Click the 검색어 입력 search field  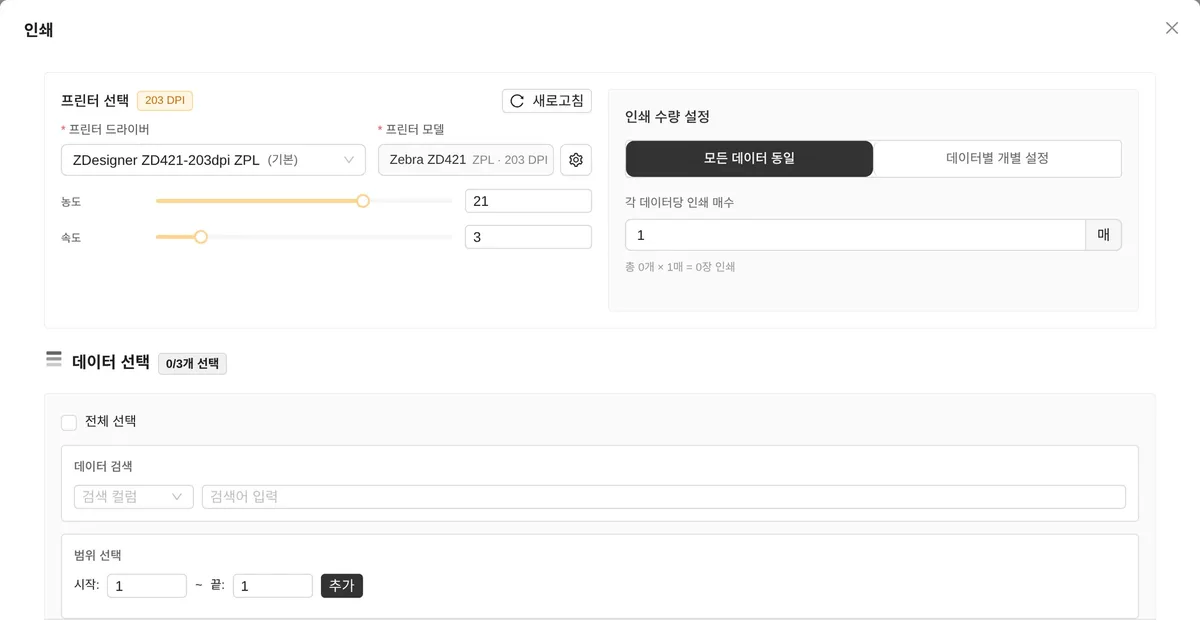[x=664, y=497]
